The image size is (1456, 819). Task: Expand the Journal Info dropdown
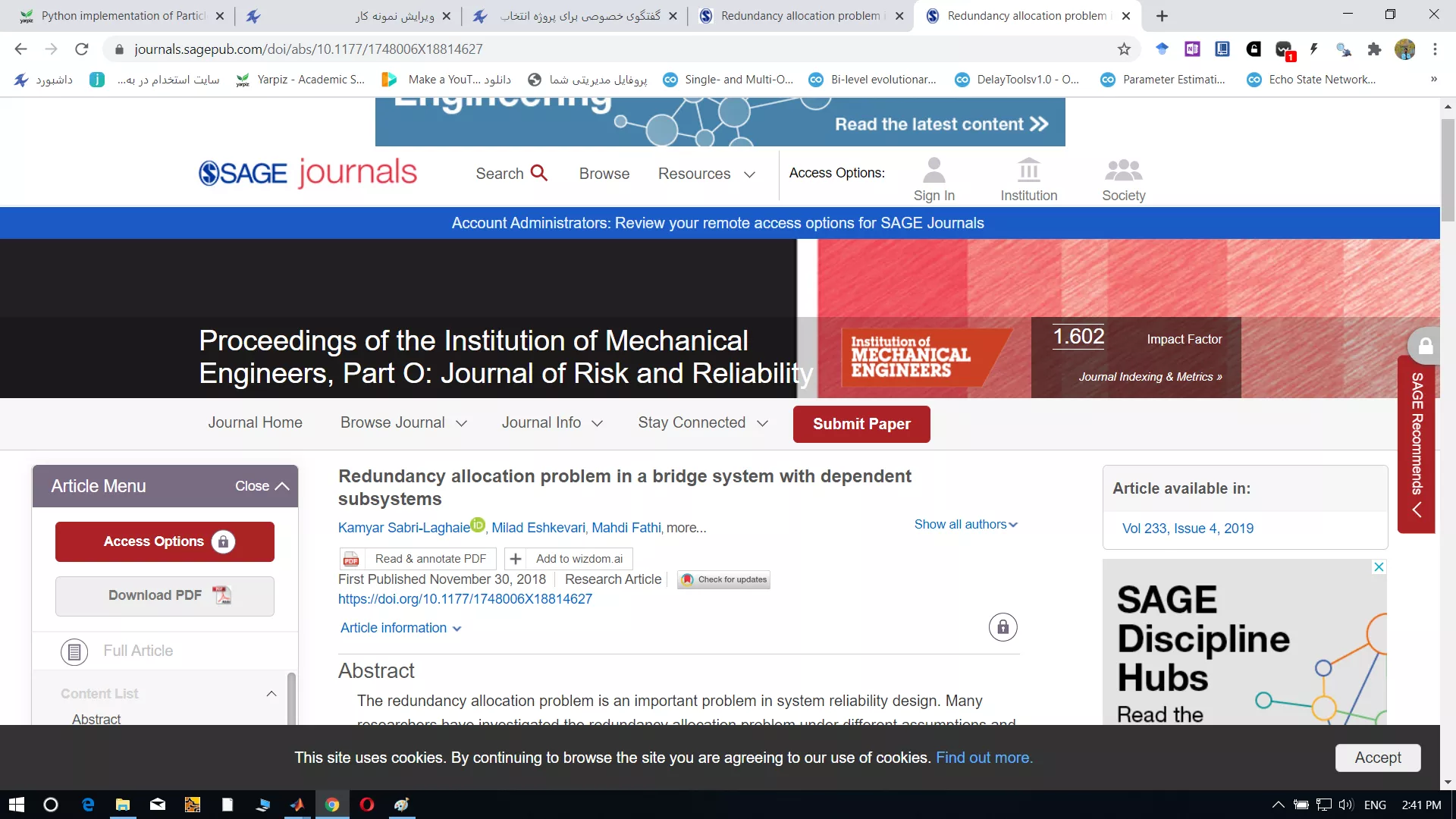coord(552,422)
